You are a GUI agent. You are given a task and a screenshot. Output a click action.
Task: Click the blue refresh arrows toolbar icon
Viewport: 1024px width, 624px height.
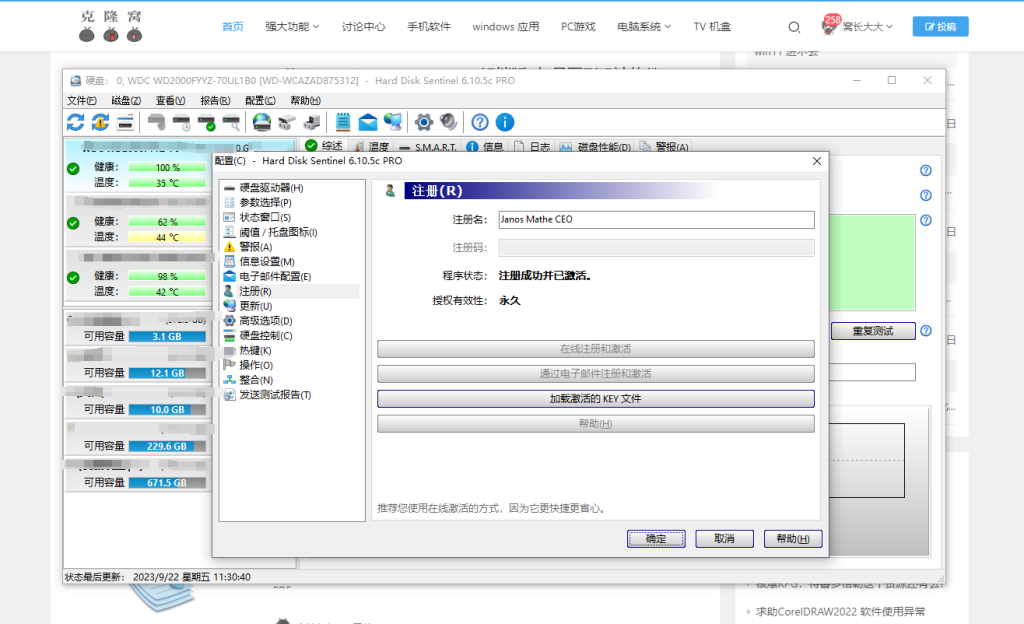[75, 122]
